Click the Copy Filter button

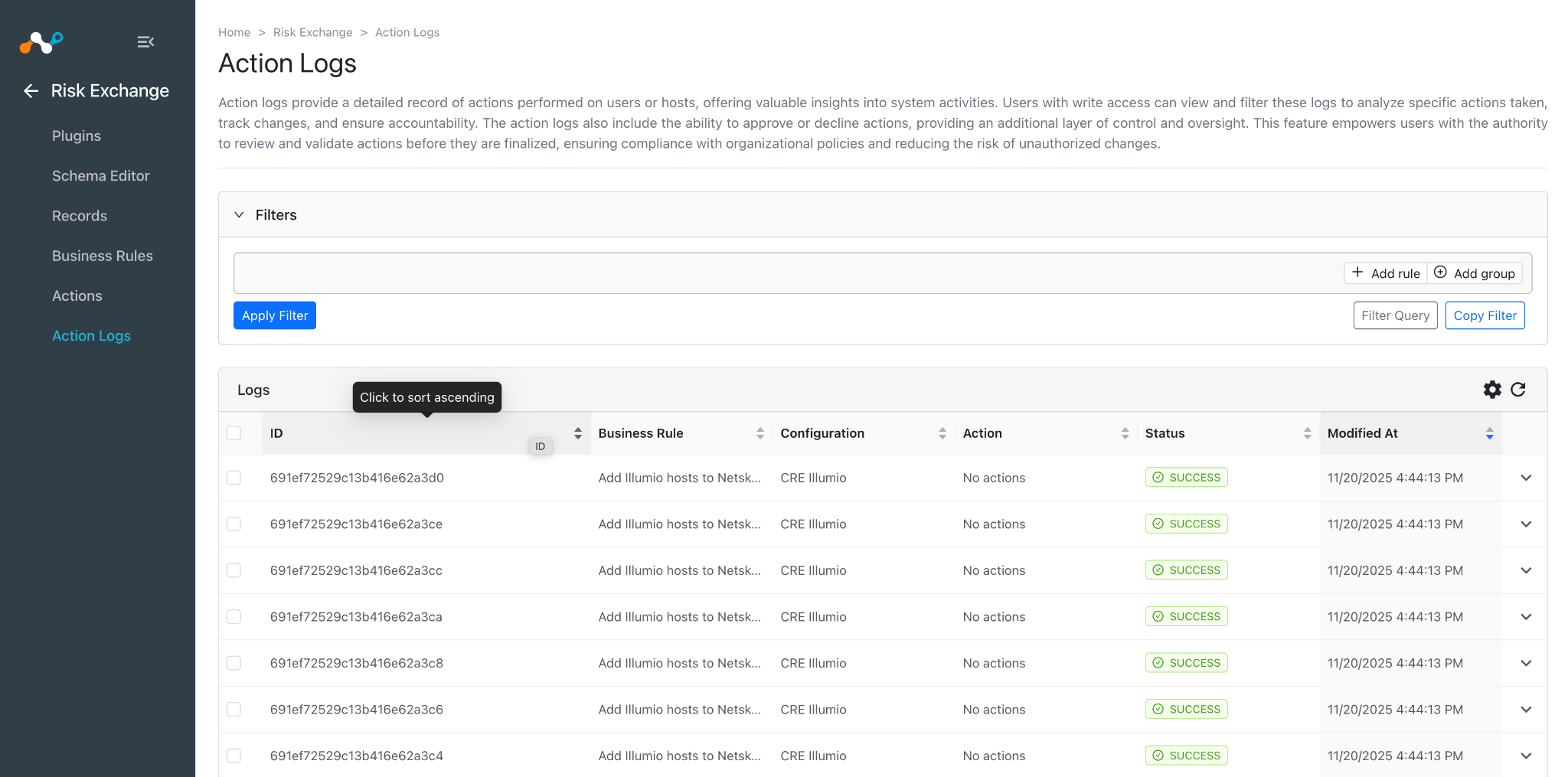click(x=1485, y=315)
